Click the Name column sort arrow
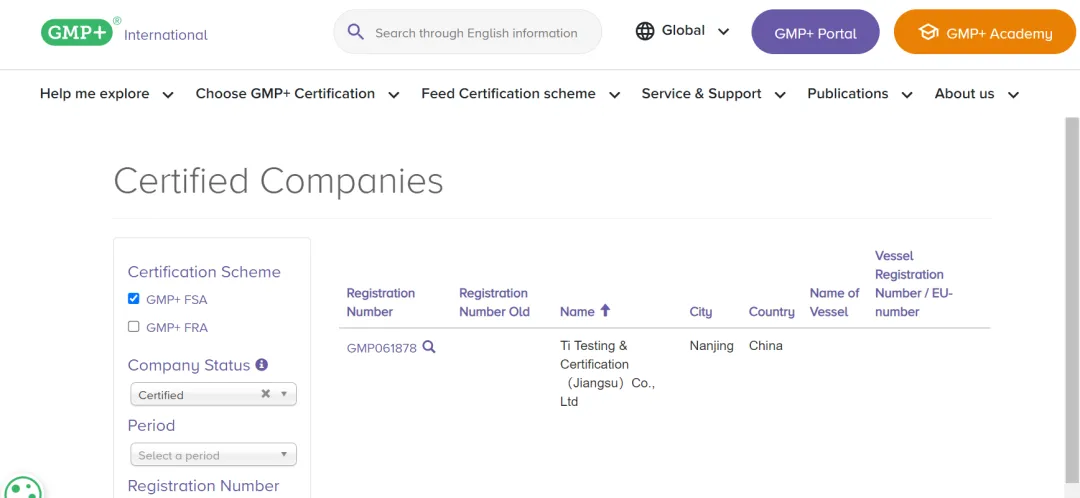This screenshot has width=1080, height=498. click(x=605, y=311)
